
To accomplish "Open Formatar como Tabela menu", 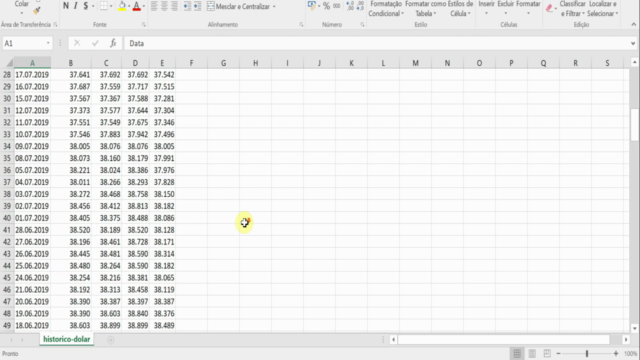I will [426, 9].
